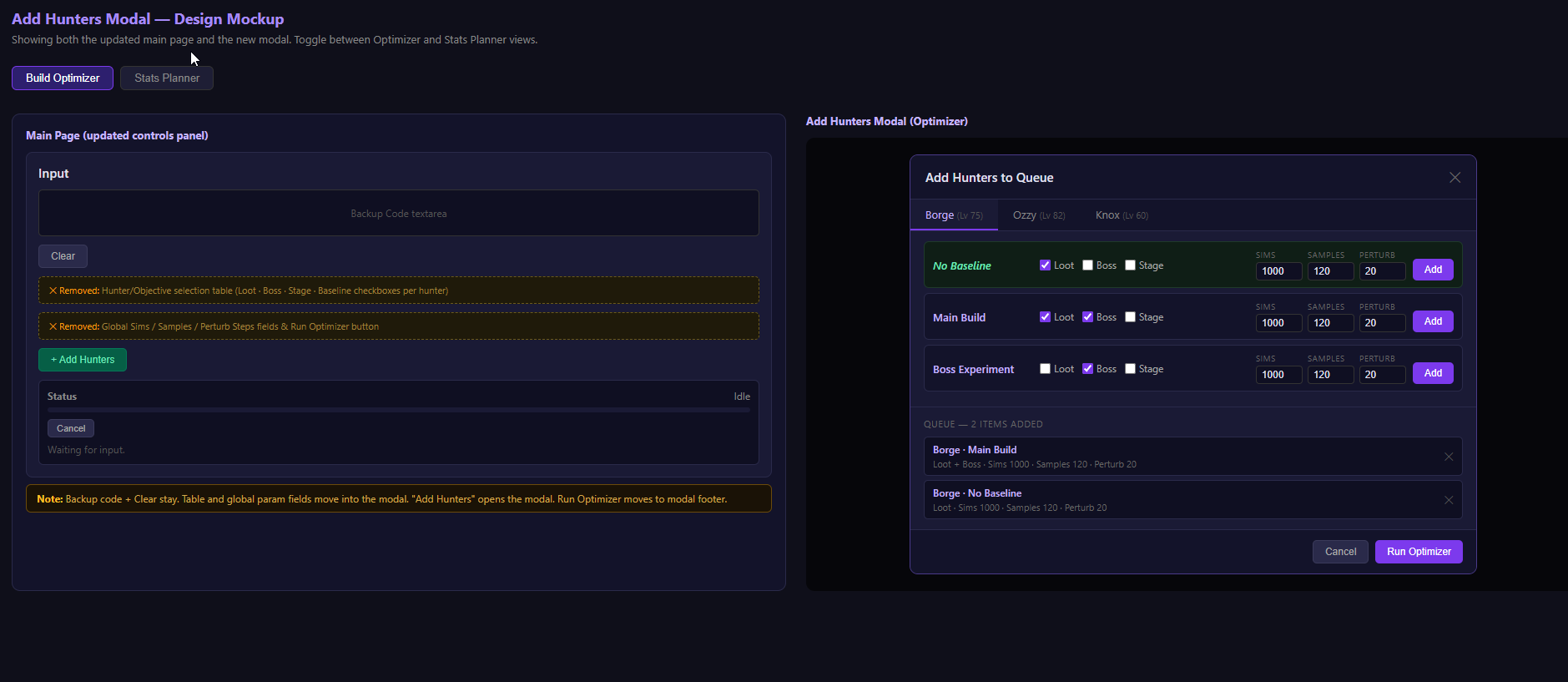Screen dimensions: 1568x682
Task: Close the Add Hunters to Queue modal
Action: [x=1455, y=178]
